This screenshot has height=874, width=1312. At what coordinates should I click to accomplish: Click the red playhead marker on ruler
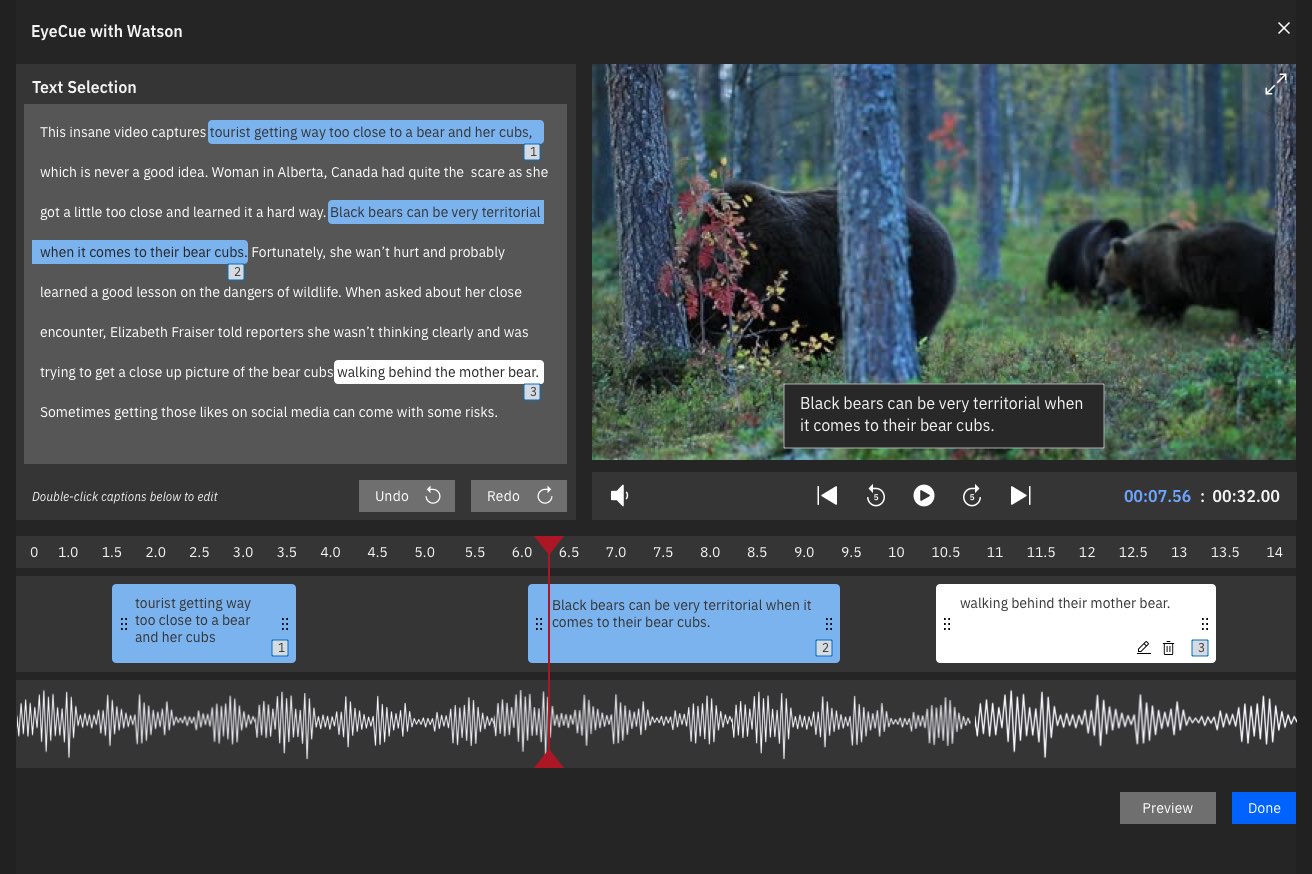pyautogui.click(x=548, y=545)
